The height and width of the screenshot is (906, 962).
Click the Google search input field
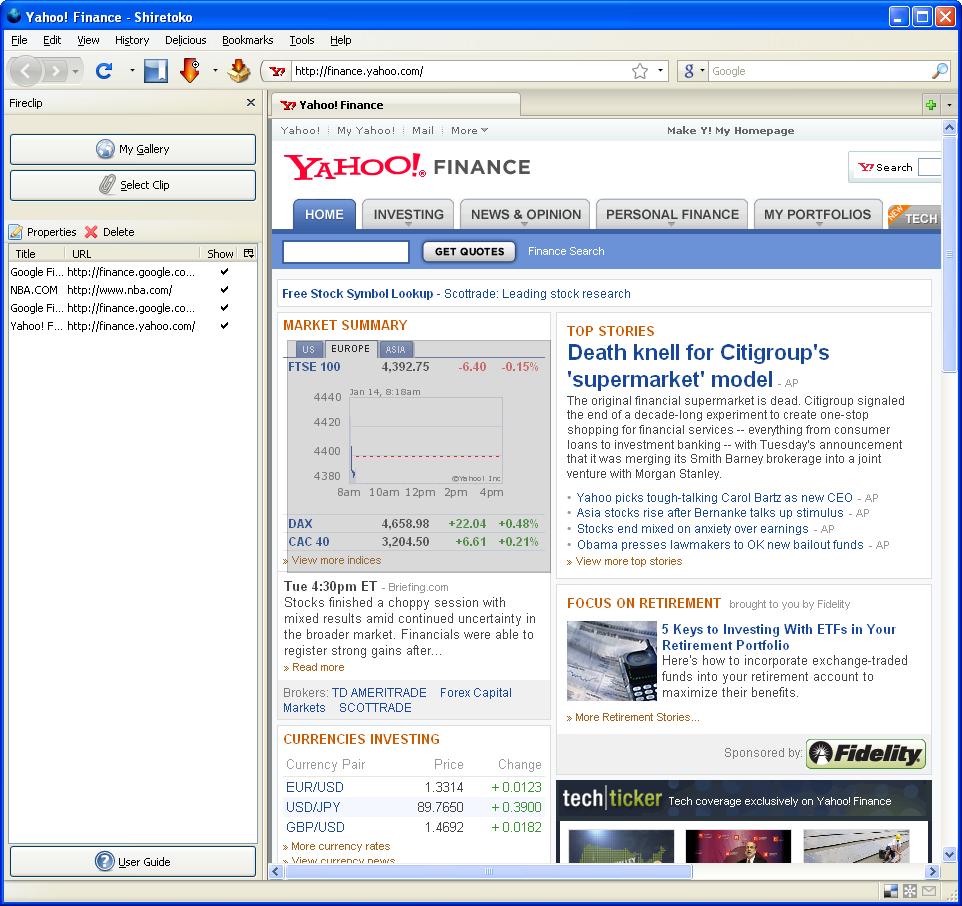click(x=820, y=71)
